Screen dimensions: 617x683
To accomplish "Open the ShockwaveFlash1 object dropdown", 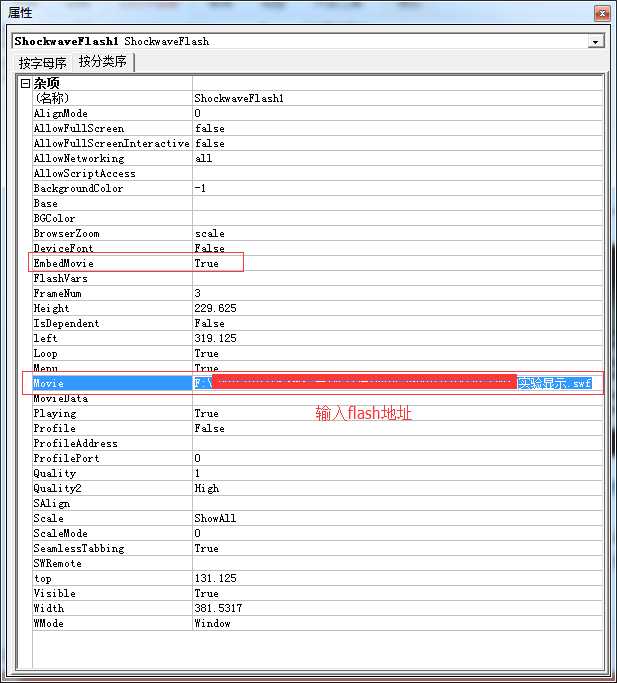I will click(x=595, y=41).
